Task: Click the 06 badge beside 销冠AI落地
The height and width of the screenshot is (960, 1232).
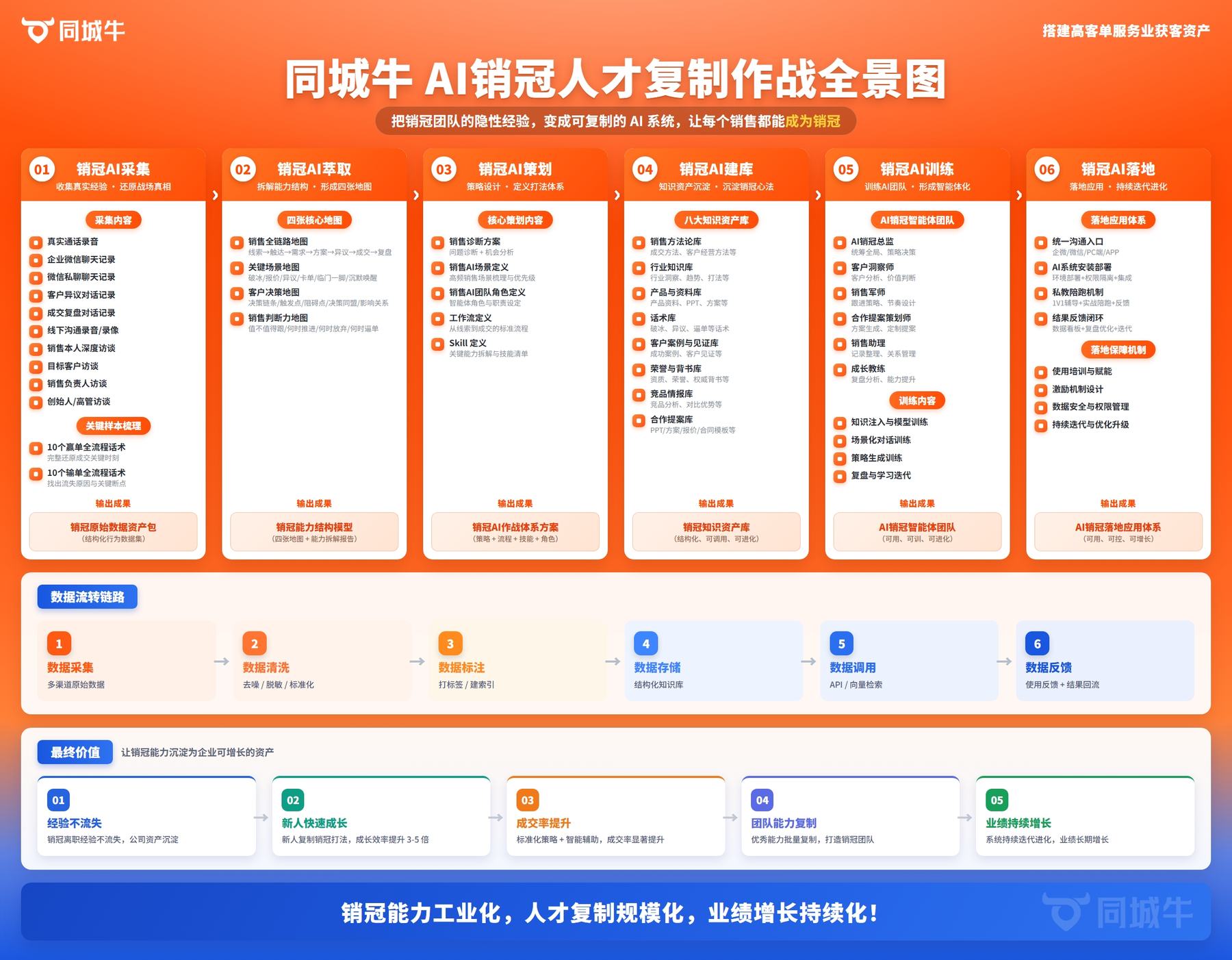Action: pos(1047,170)
